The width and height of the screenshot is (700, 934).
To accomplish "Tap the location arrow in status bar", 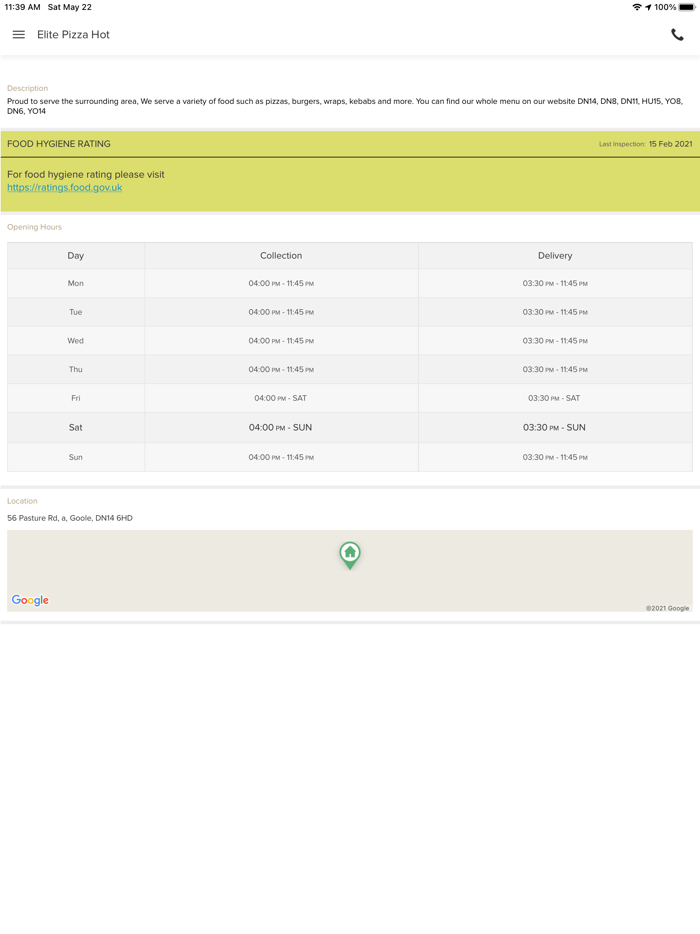I will [x=648, y=7].
